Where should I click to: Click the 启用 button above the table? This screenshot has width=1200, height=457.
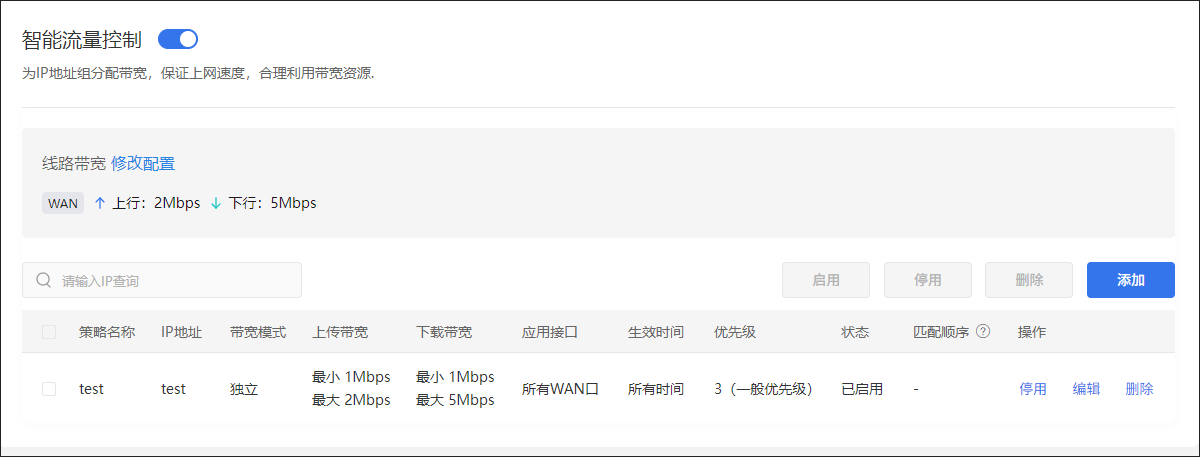(825, 280)
